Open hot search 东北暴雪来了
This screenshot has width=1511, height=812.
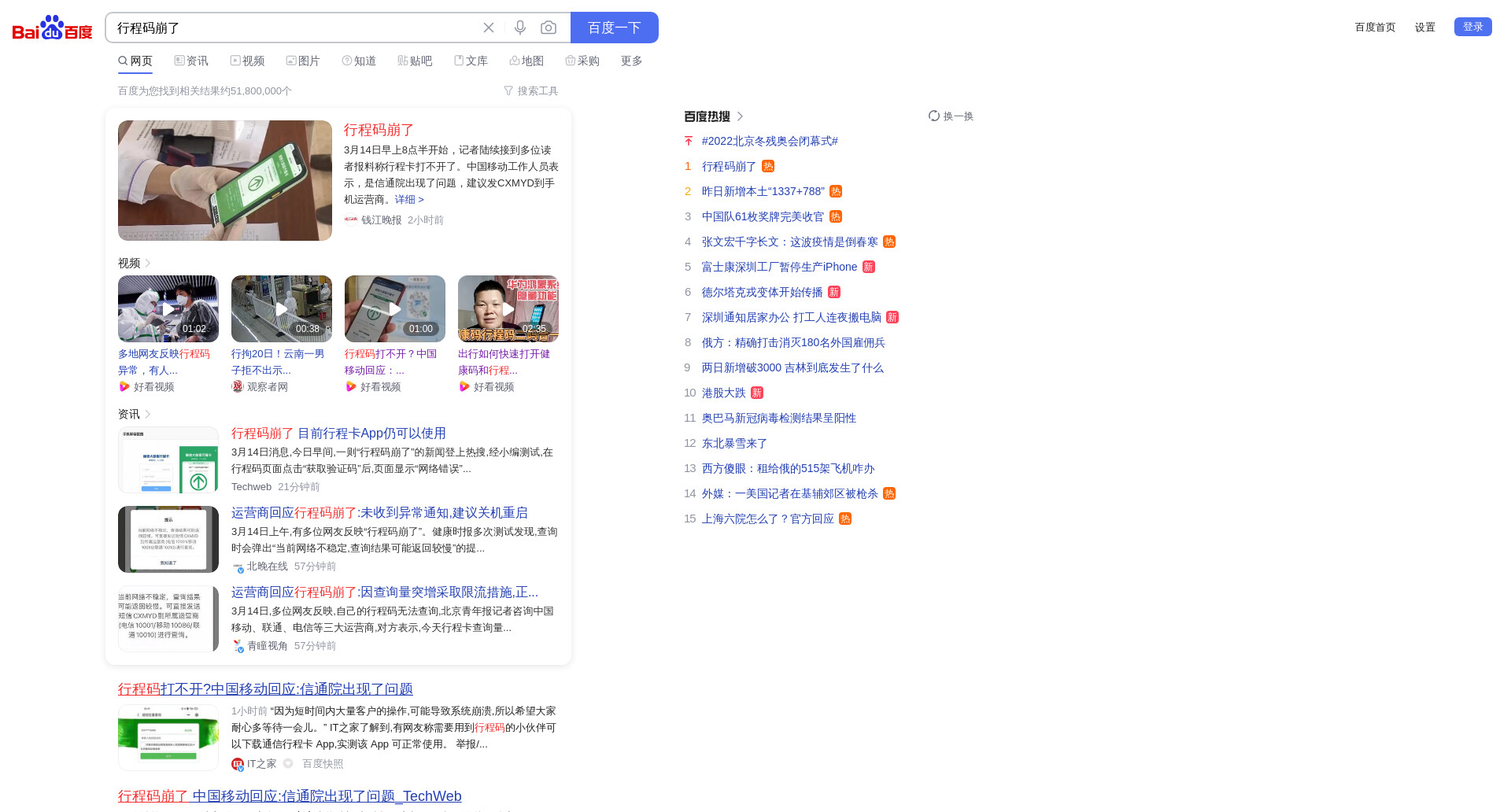click(x=735, y=443)
